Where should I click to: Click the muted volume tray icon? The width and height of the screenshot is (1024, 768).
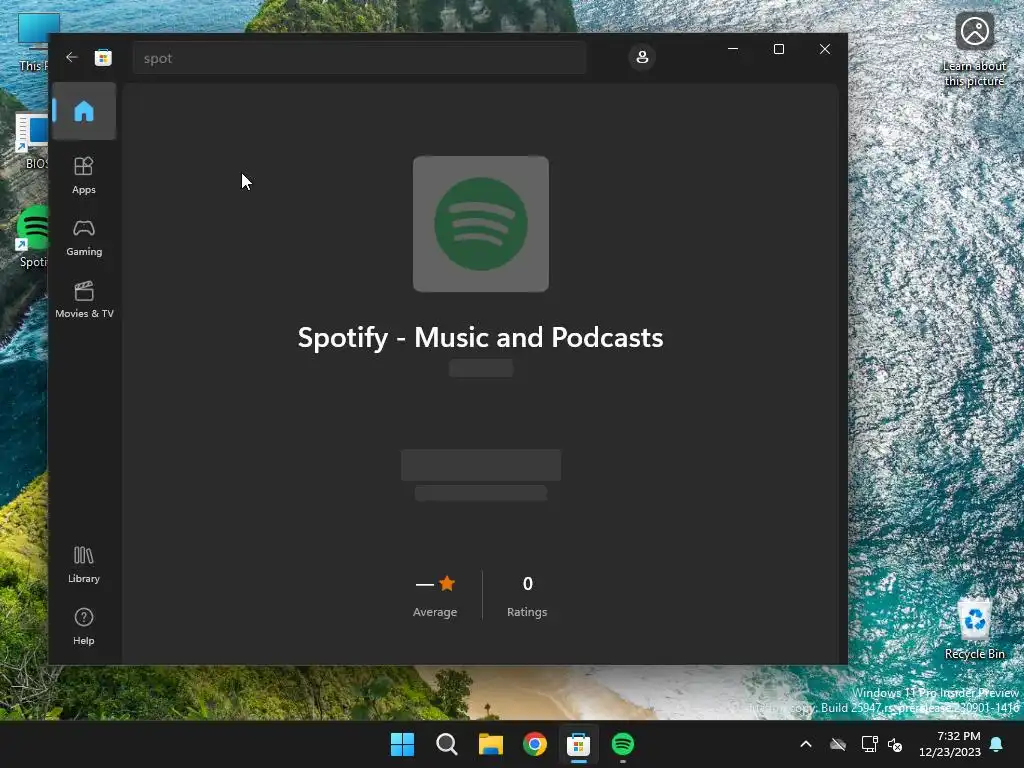tap(895, 744)
